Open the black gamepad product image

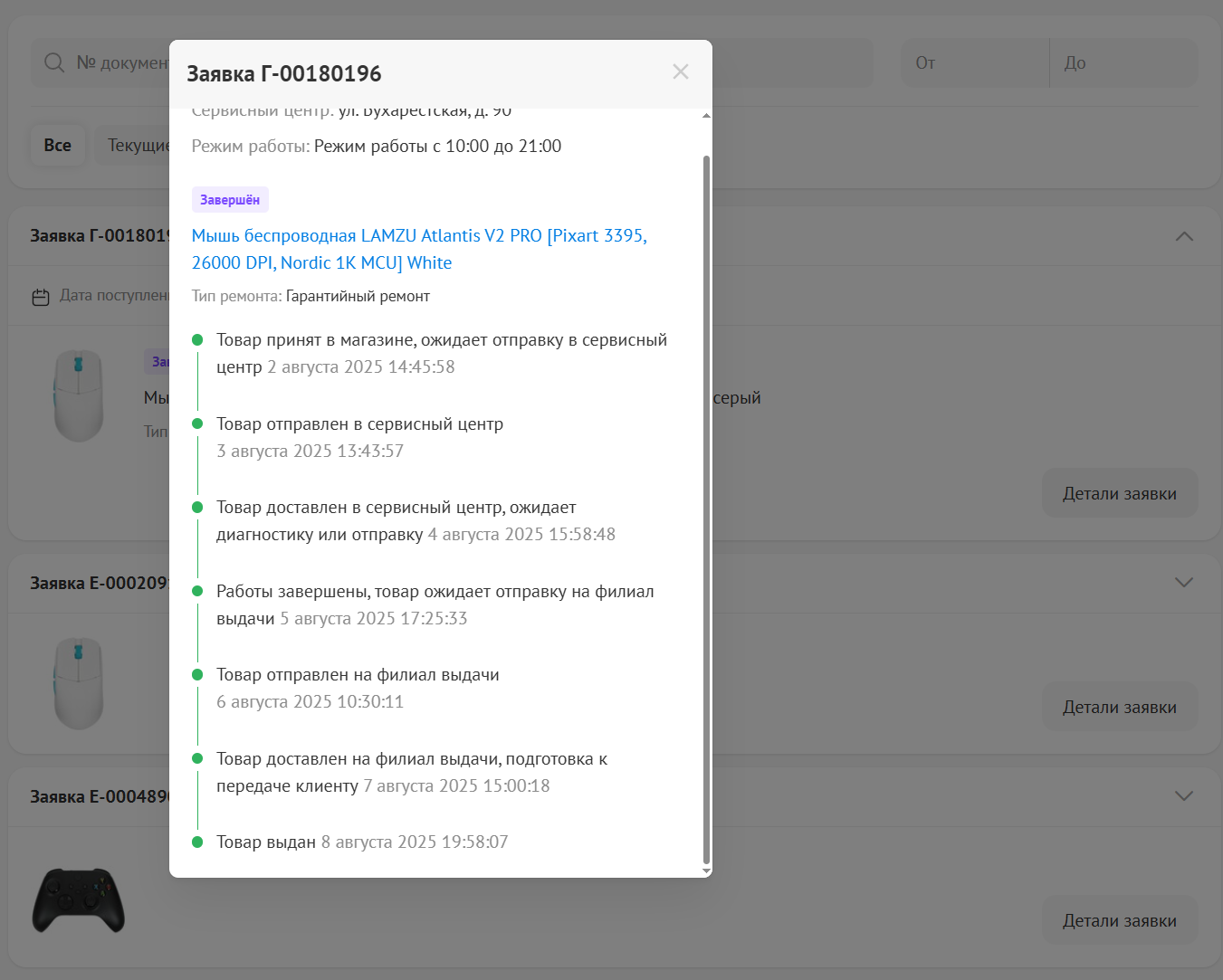[79, 900]
